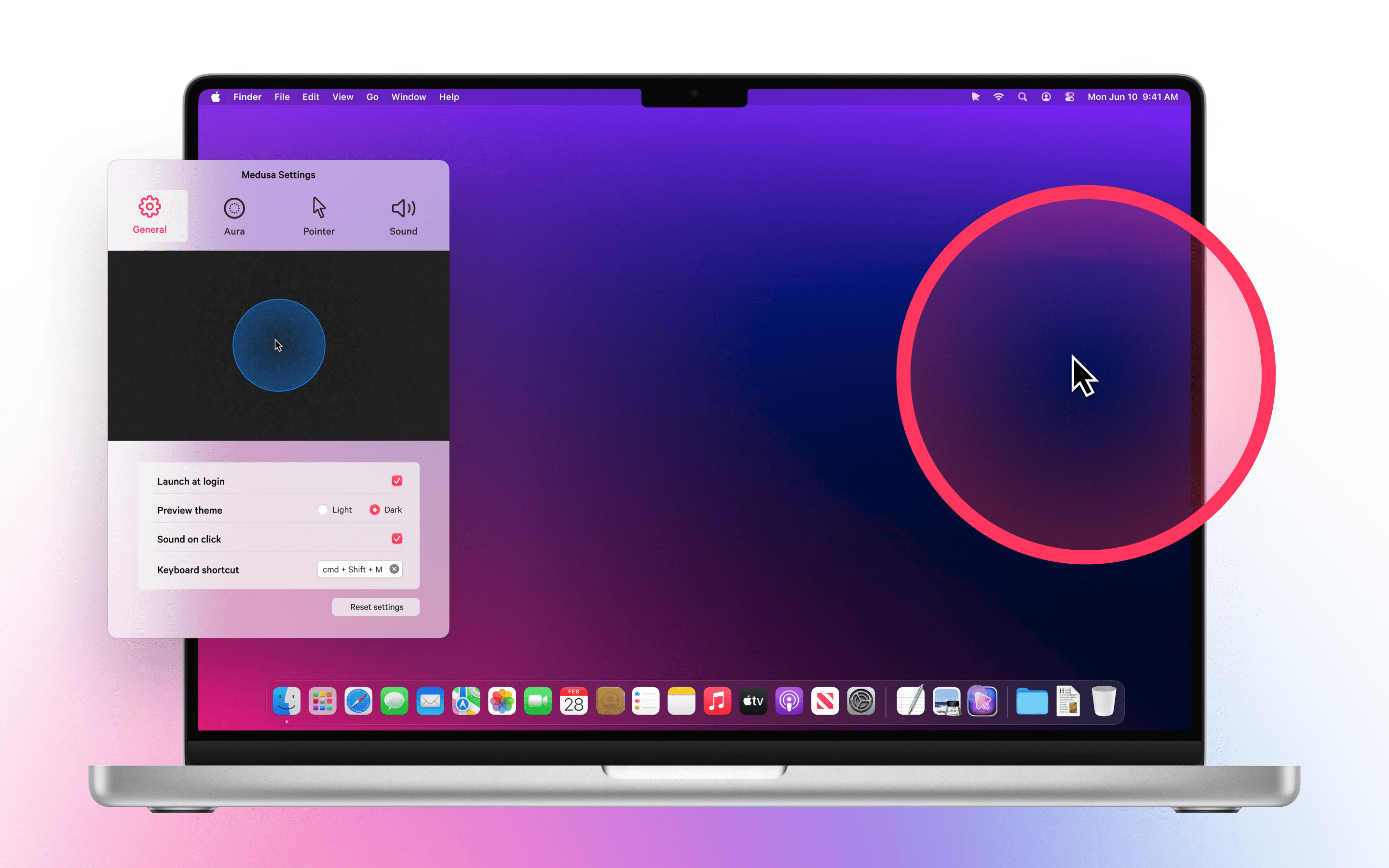The height and width of the screenshot is (868, 1389).
Task: Open the Wi-Fi menu bar icon
Action: [x=999, y=97]
